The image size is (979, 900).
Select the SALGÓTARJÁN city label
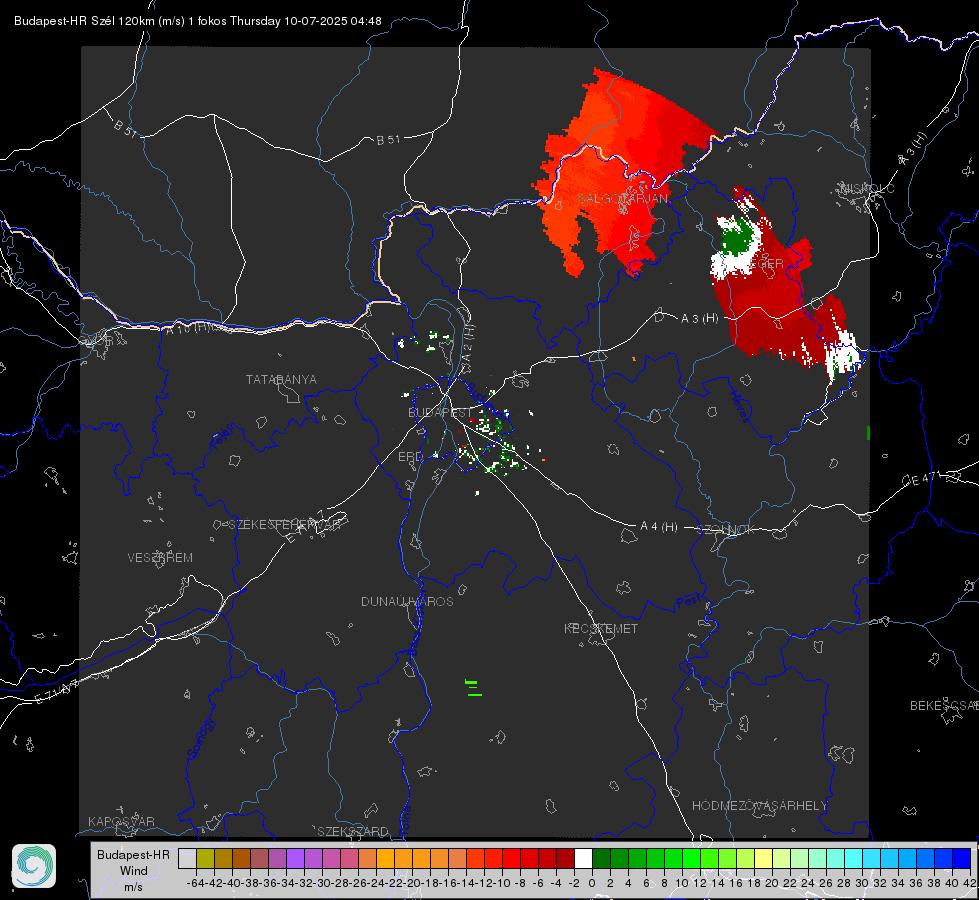622,199
